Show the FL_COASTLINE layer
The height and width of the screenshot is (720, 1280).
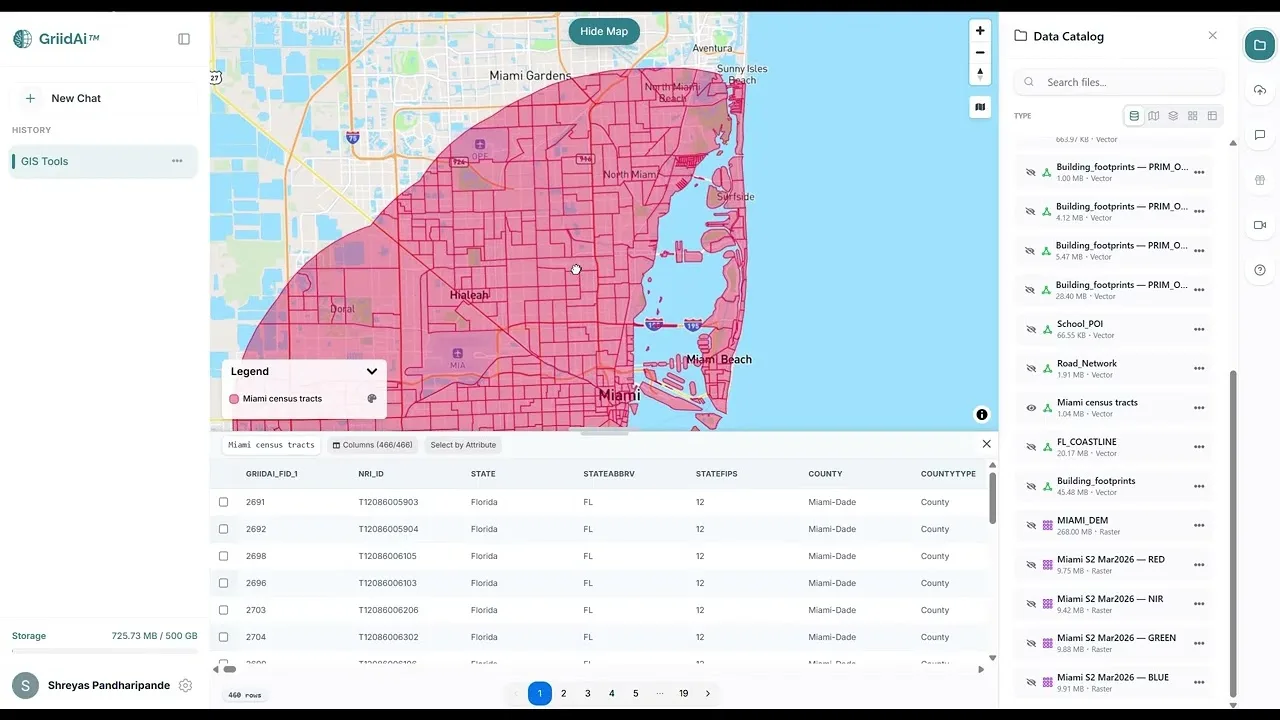click(1031, 447)
